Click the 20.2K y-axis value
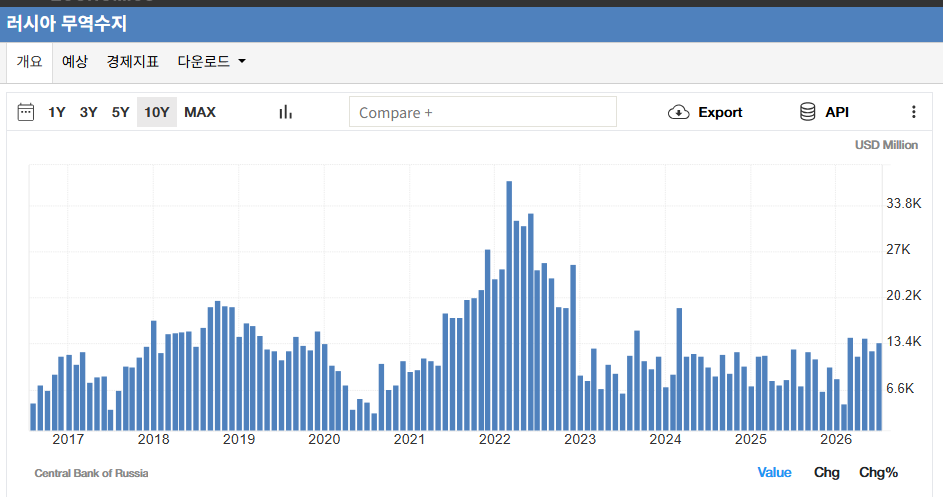Viewport: 943px width, 497px height. pos(903,295)
